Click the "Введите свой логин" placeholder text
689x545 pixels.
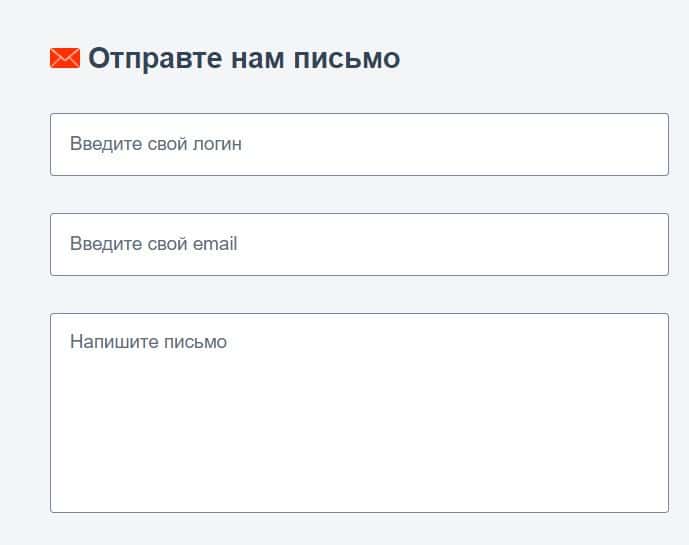click(155, 144)
